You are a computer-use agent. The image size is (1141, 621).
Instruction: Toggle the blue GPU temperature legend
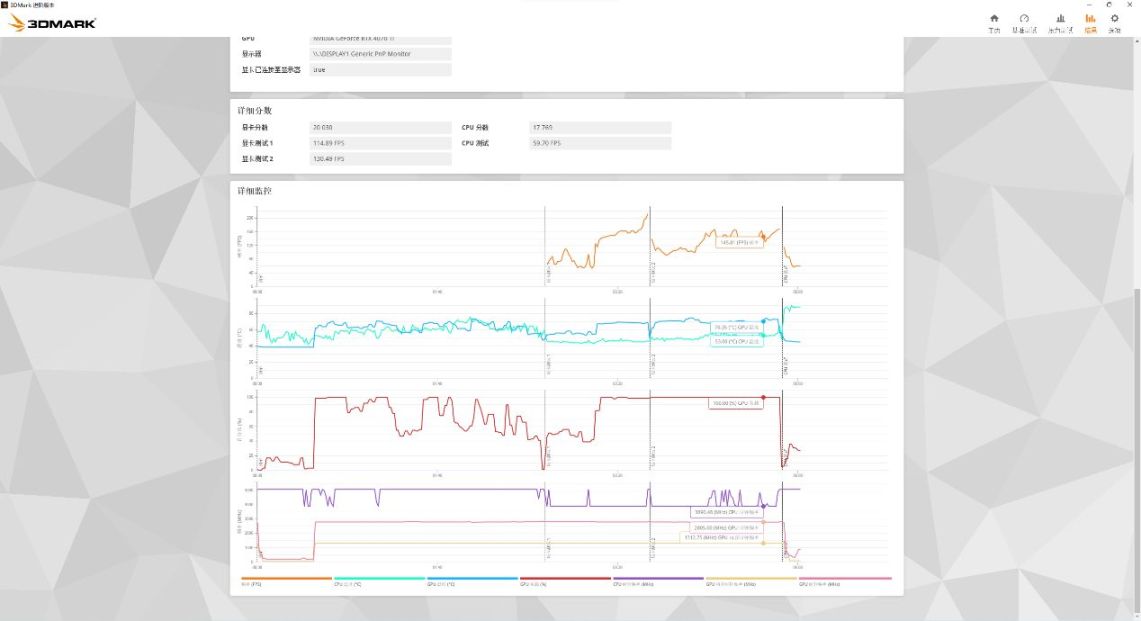(x=472, y=581)
